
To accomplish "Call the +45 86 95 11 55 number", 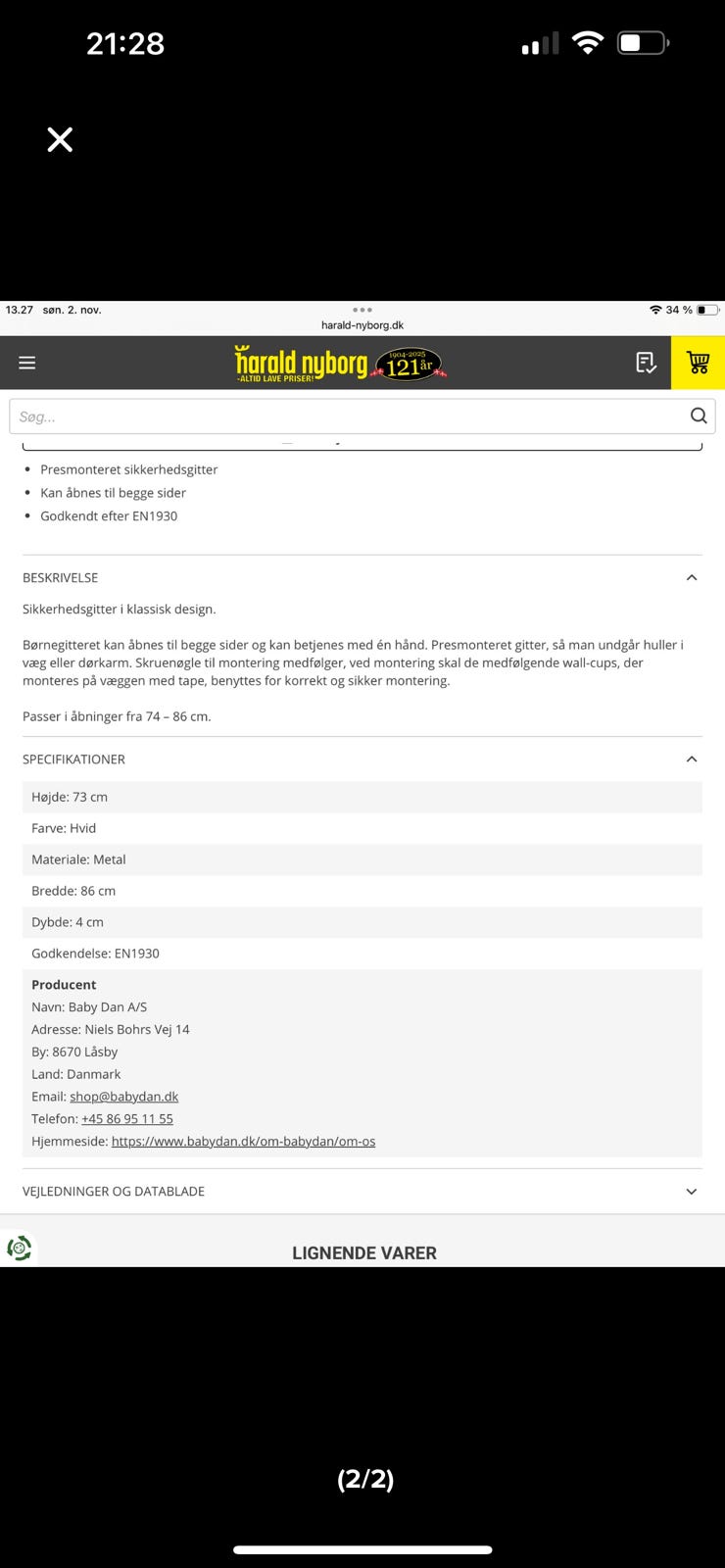I will click(x=127, y=1119).
